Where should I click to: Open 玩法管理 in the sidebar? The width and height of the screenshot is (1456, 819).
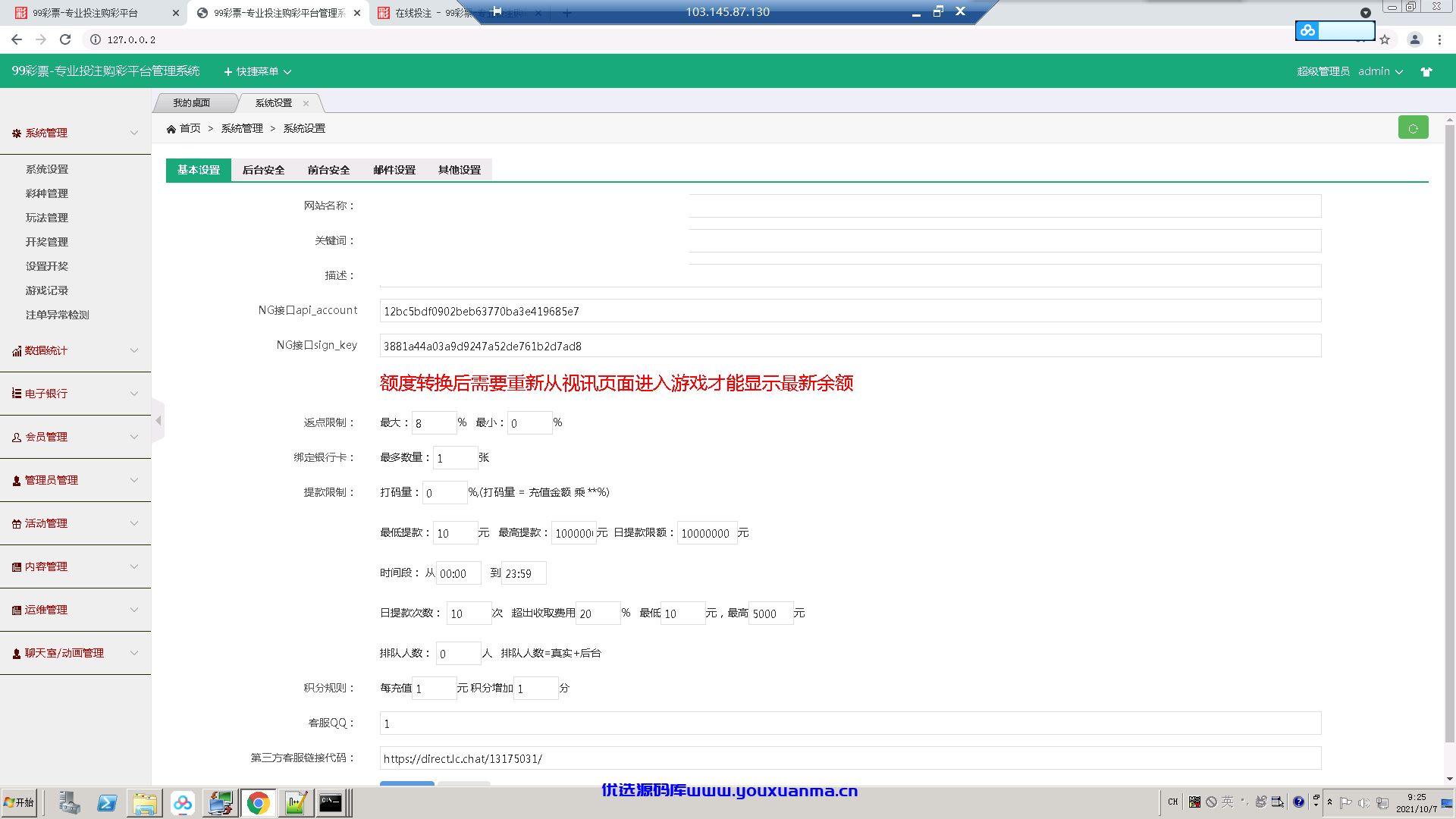[47, 218]
